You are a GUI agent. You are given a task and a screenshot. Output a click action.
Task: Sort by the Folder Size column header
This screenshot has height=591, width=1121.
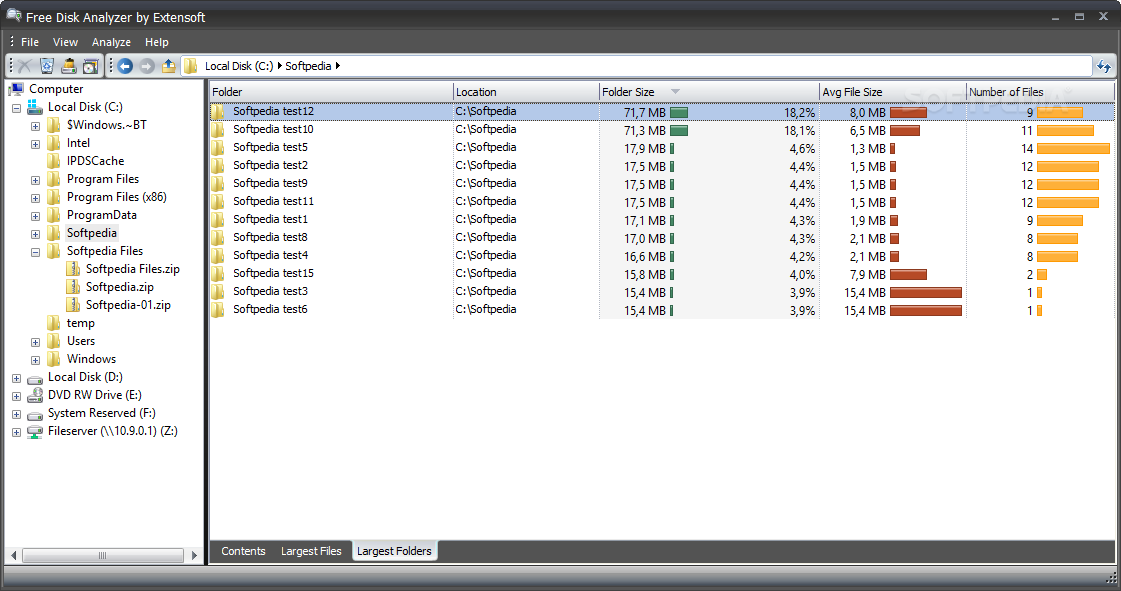709,92
